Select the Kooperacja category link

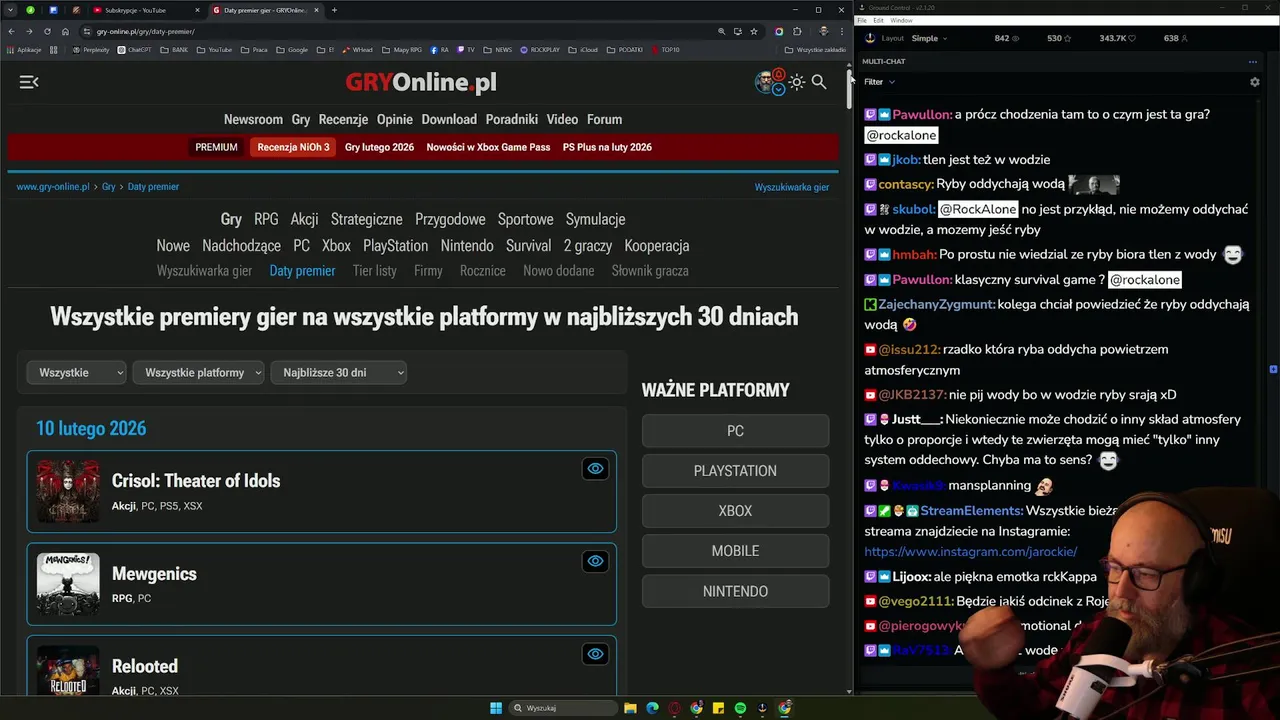pyautogui.click(x=656, y=245)
